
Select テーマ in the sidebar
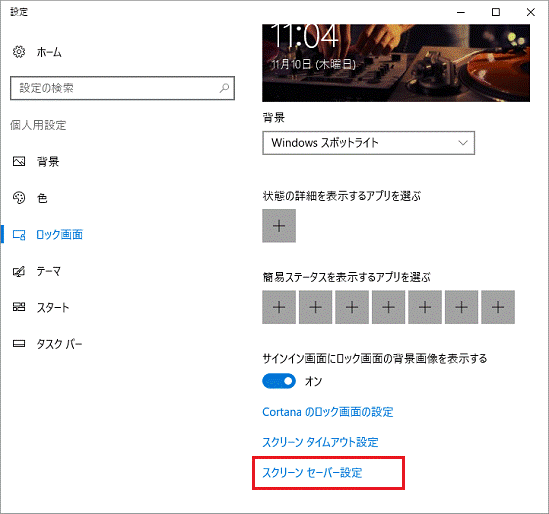tap(49, 271)
